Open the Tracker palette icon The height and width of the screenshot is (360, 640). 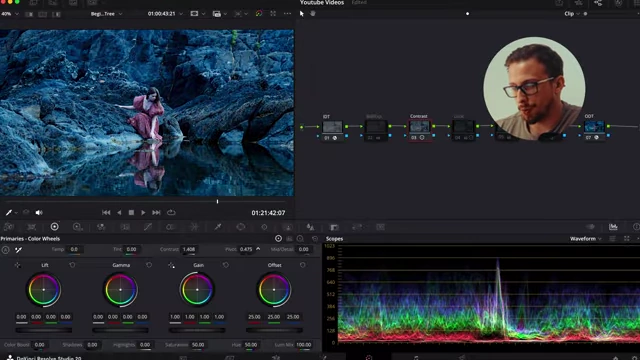(x=264, y=227)
